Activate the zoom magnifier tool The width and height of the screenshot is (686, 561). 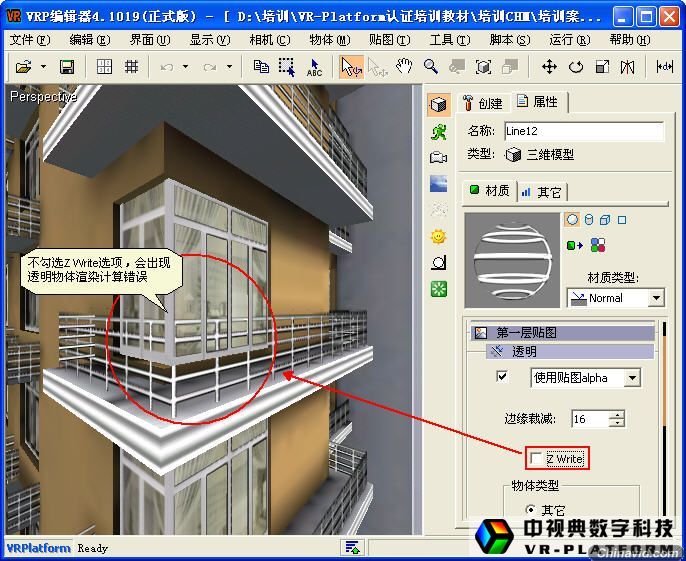(431, 67)
